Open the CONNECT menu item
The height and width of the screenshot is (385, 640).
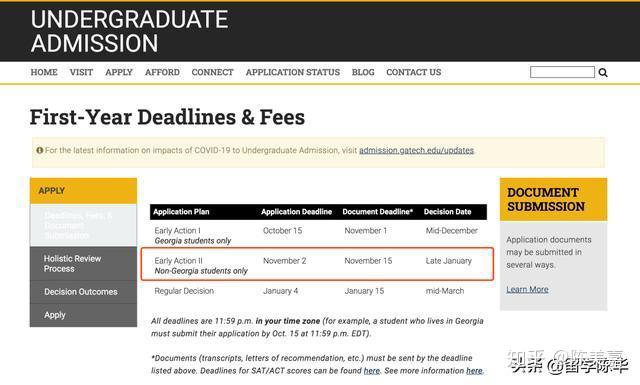pos(212,72)
